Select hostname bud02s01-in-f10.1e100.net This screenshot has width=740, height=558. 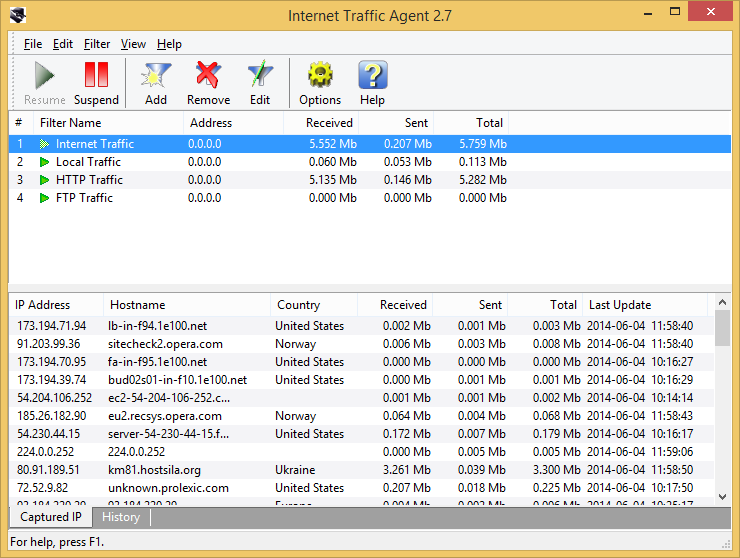pyautogui.click(x=177, y=380)
